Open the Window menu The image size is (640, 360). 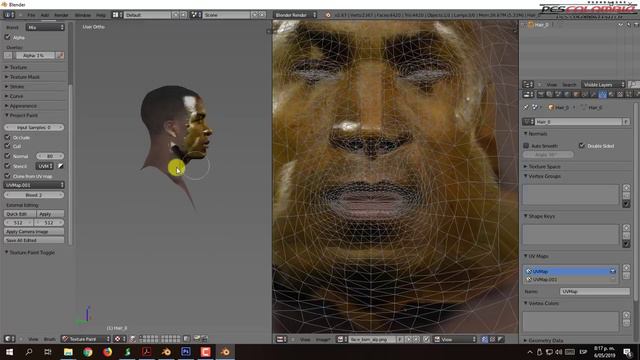click(x=82, y=15)
